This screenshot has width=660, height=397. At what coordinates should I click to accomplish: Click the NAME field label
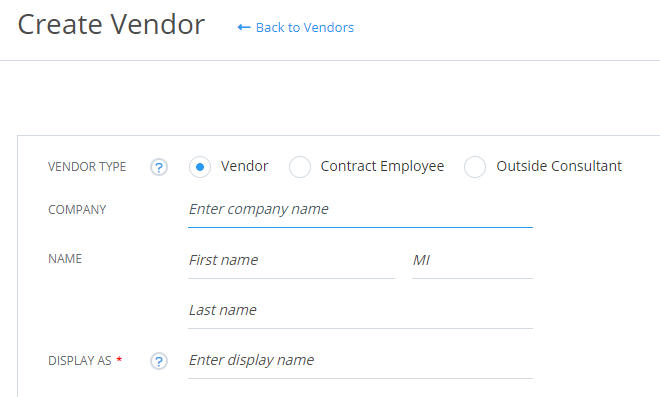[65, 258]
